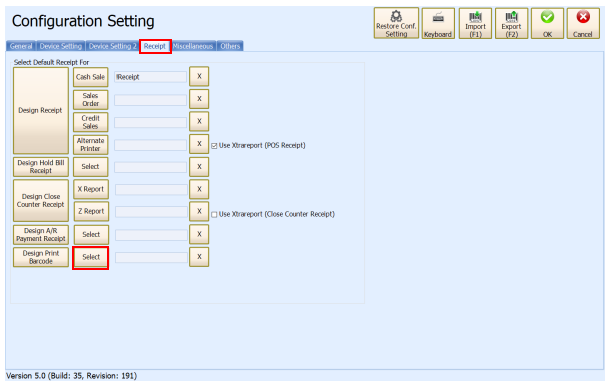
Task: Enable Use Xtrareport (Close Counter Receipt)
Action: [214, 214]
